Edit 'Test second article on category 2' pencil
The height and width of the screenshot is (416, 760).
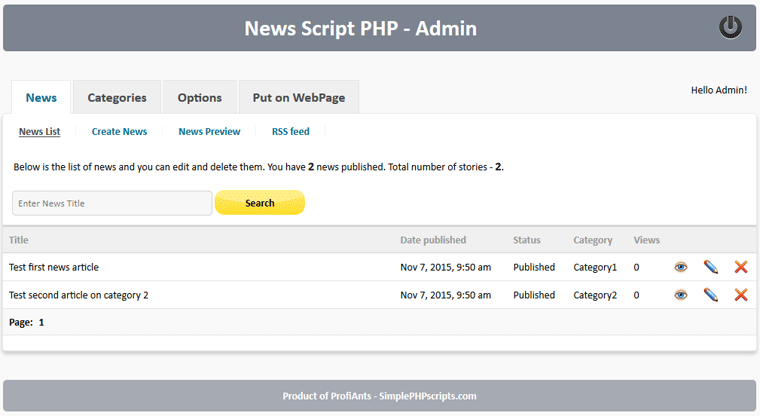pos(711,295)
